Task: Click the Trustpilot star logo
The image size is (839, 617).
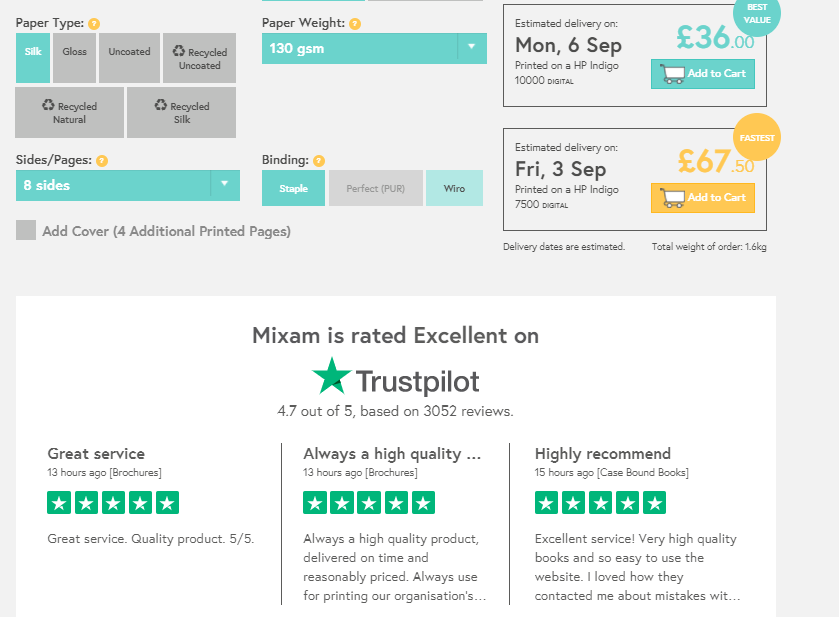Action: coord(331,377)
